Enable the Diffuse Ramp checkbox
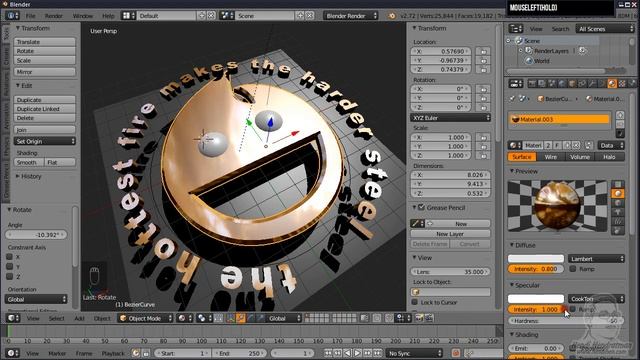 pos(573,269)
